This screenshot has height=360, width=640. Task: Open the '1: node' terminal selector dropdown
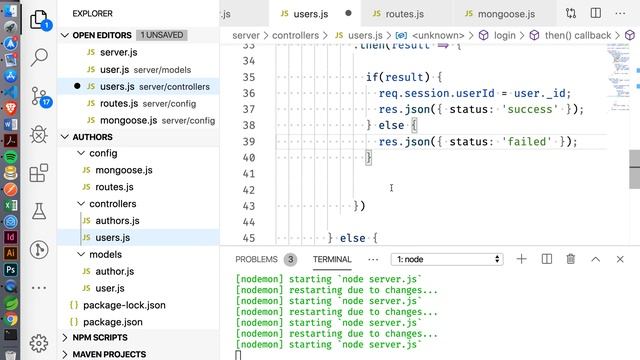447,259
